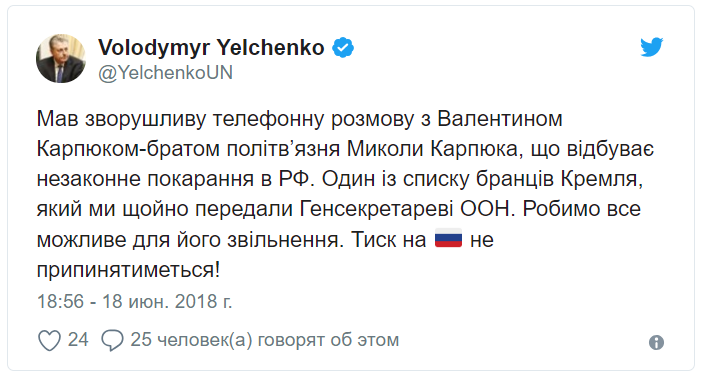Like the tweet with the heart icon
The image size is (705, 375).
49,340
